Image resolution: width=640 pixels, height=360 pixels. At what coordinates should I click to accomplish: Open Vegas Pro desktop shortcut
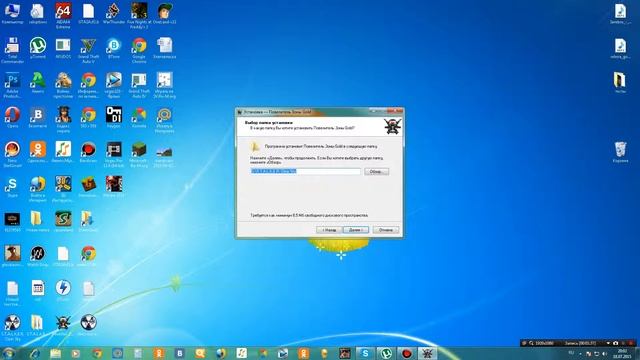tap(113, 154)
